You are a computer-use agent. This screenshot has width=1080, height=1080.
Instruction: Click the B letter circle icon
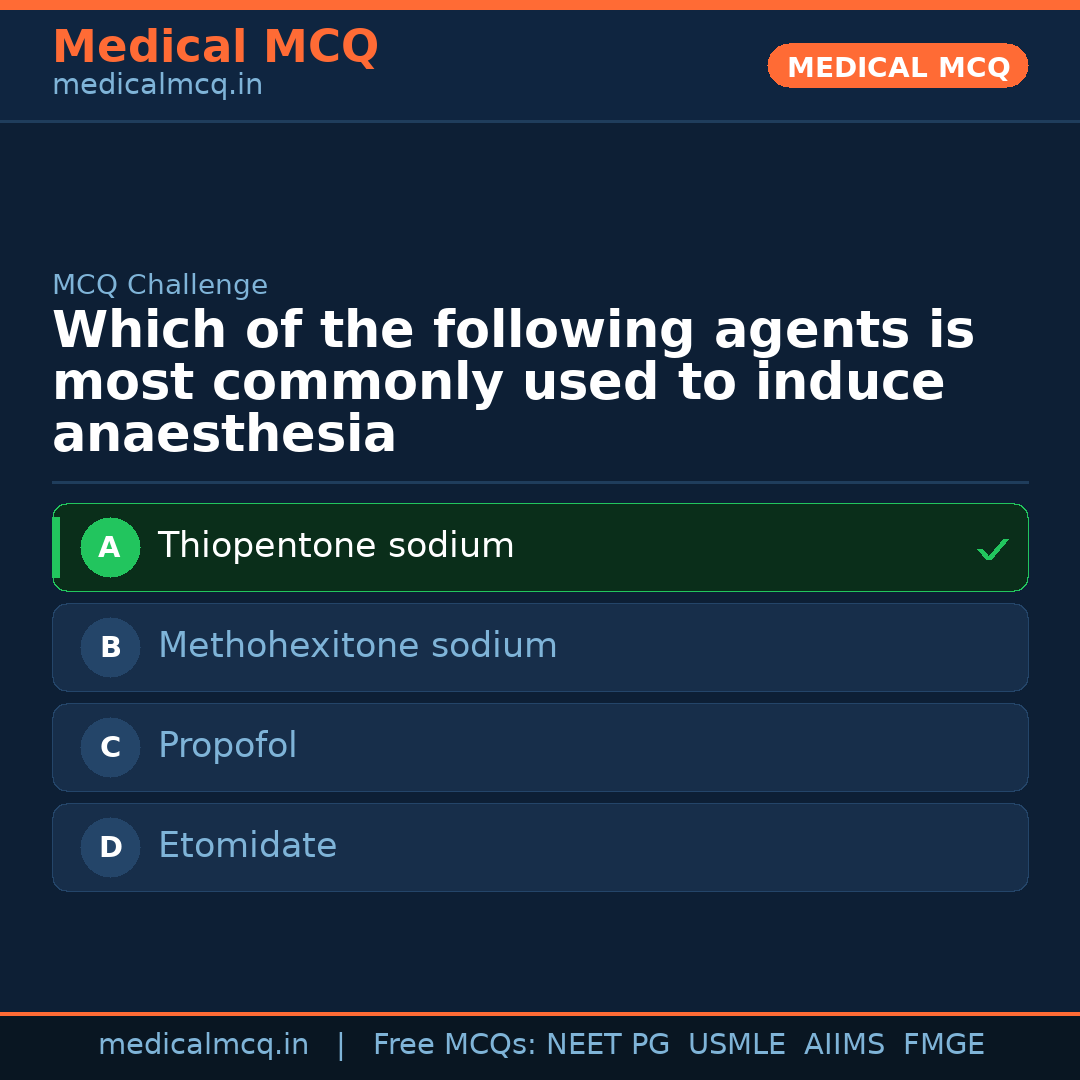pos(110,647)
